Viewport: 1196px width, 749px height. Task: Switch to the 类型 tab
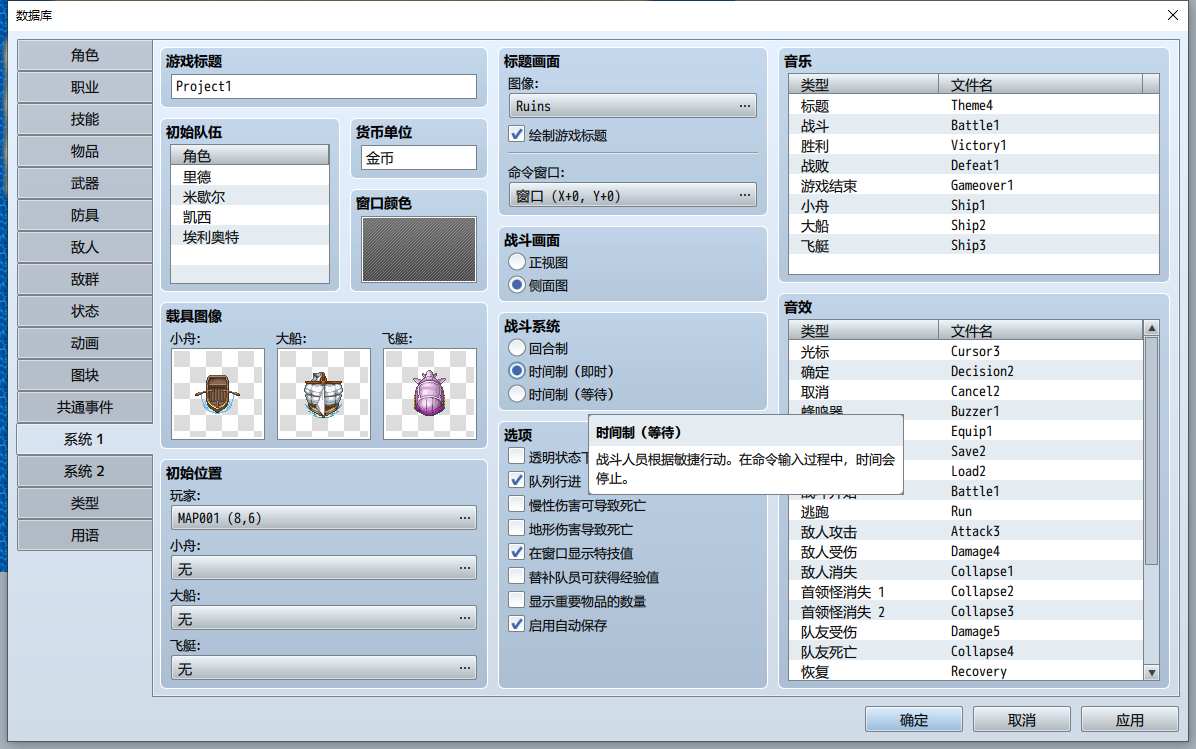point(85,503)
